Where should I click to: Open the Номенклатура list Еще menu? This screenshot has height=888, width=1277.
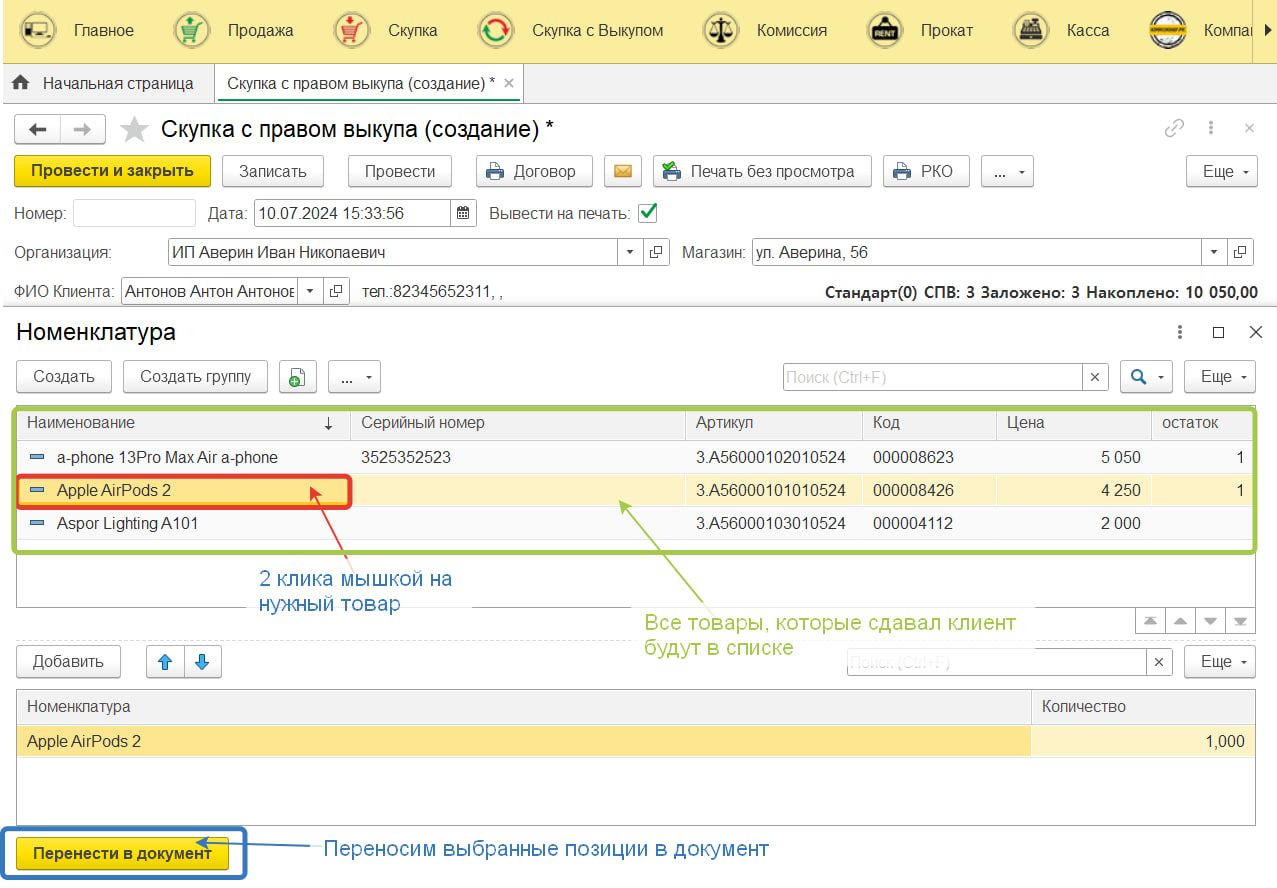(x=1220, y=377)
